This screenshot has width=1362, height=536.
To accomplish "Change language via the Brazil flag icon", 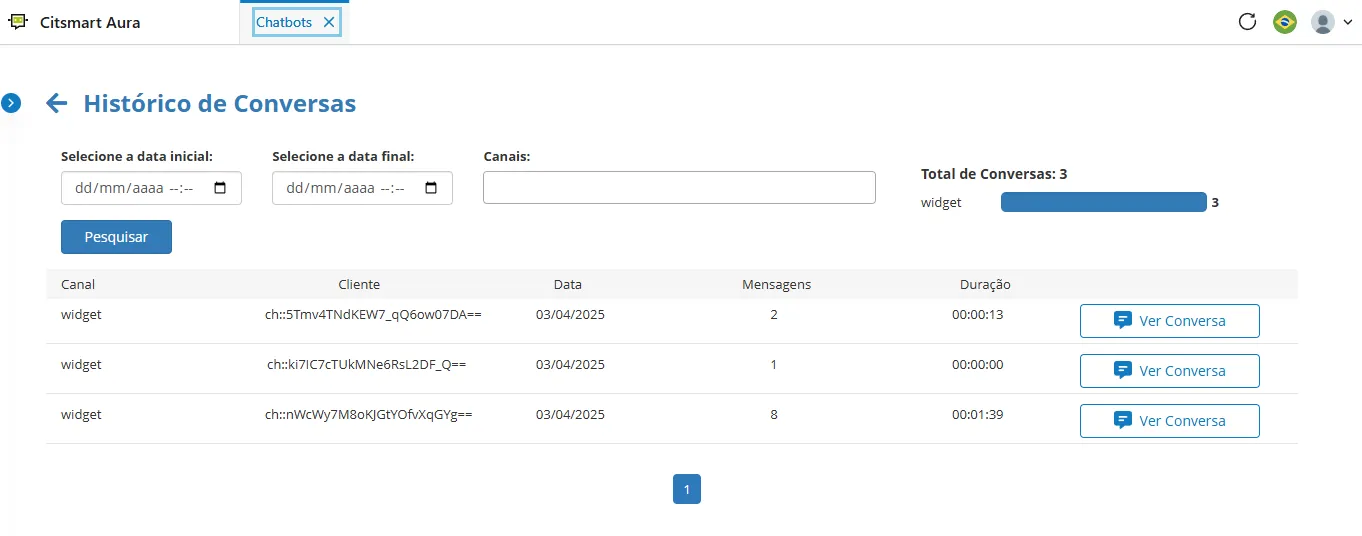I will 1285,22.
